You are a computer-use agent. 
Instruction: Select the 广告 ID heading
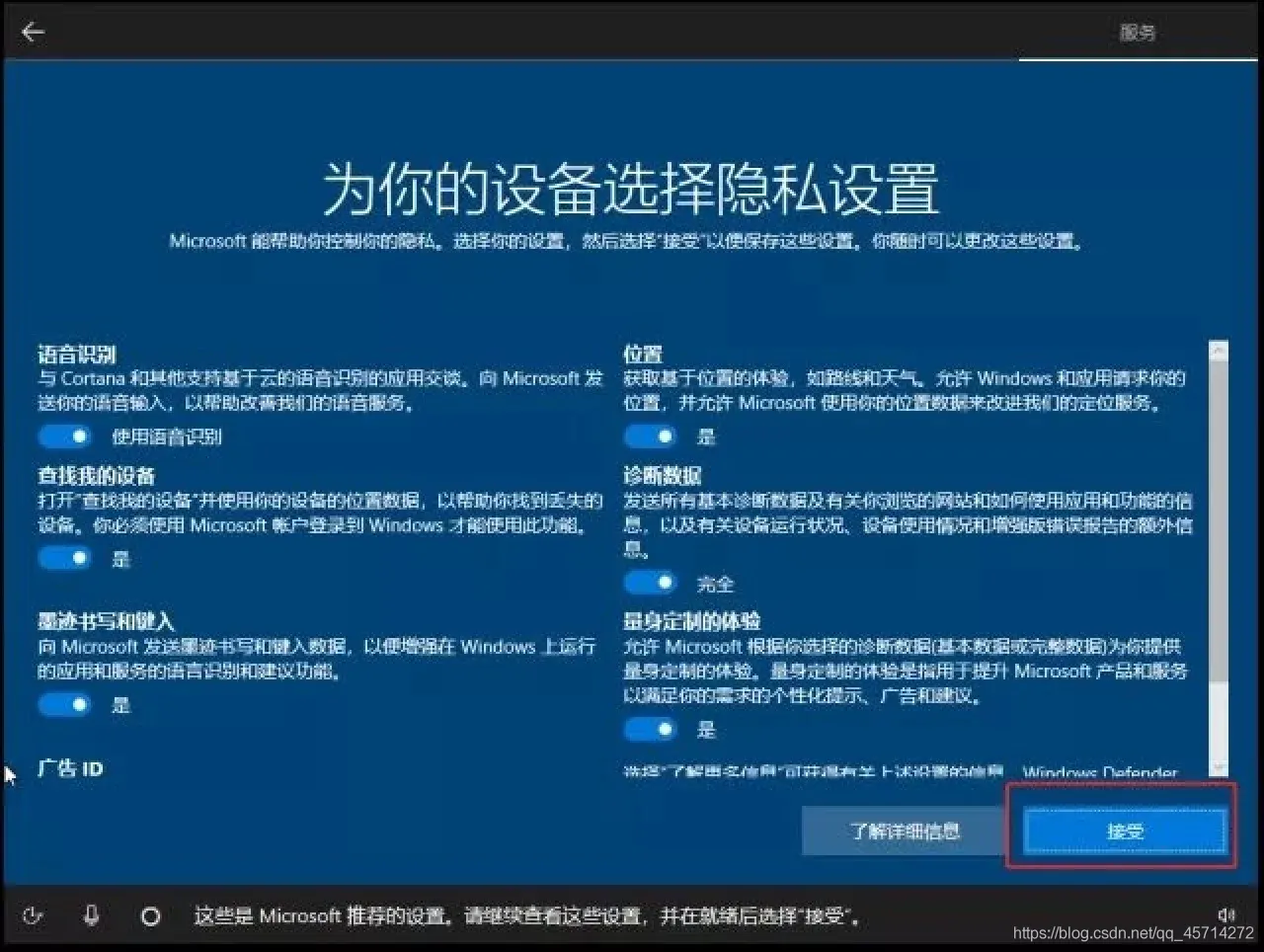[70, 768]
